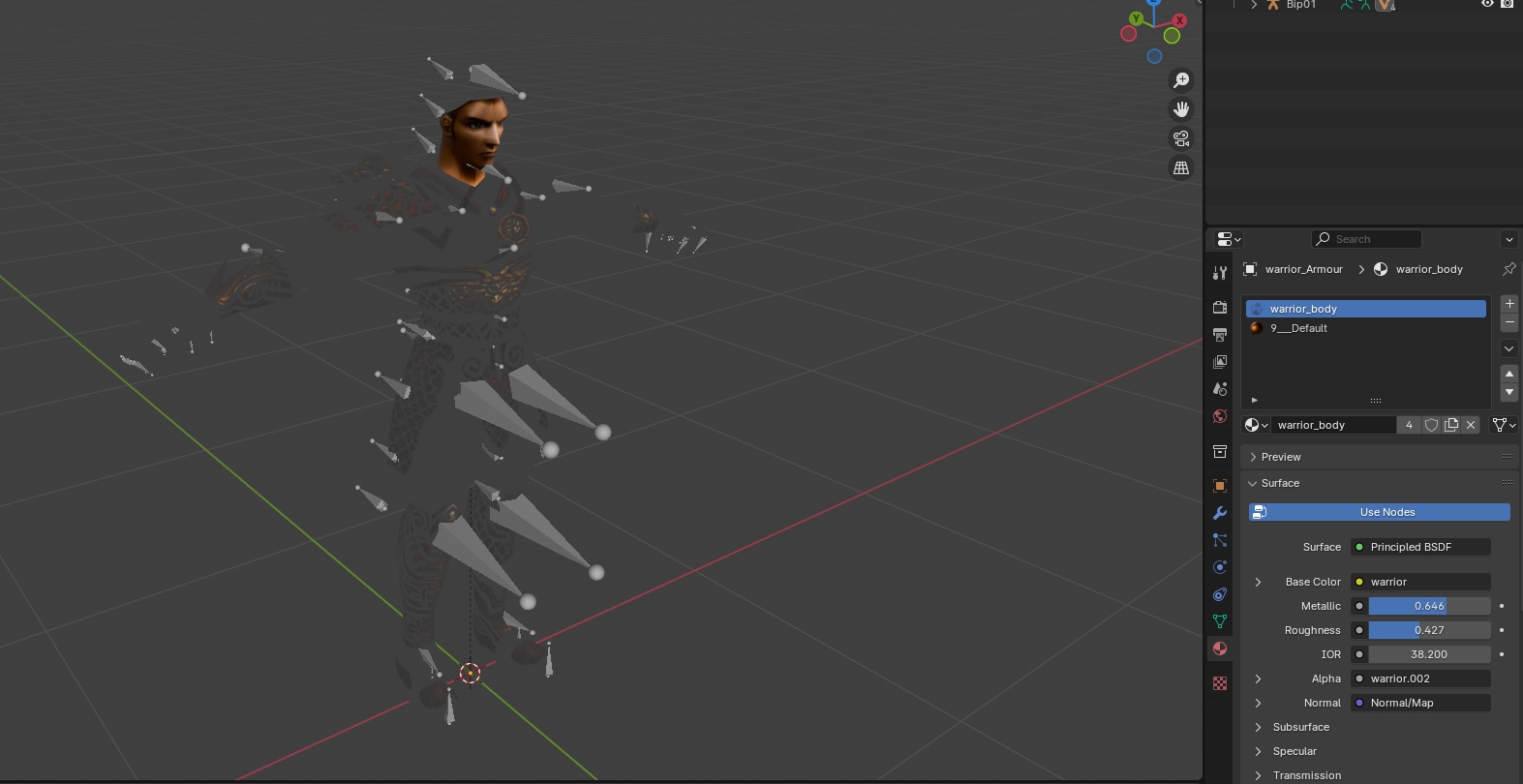This screenshot has height=784, width=1523.
Task: Open the Modifiers properties tab
Action: point(1220,513)
